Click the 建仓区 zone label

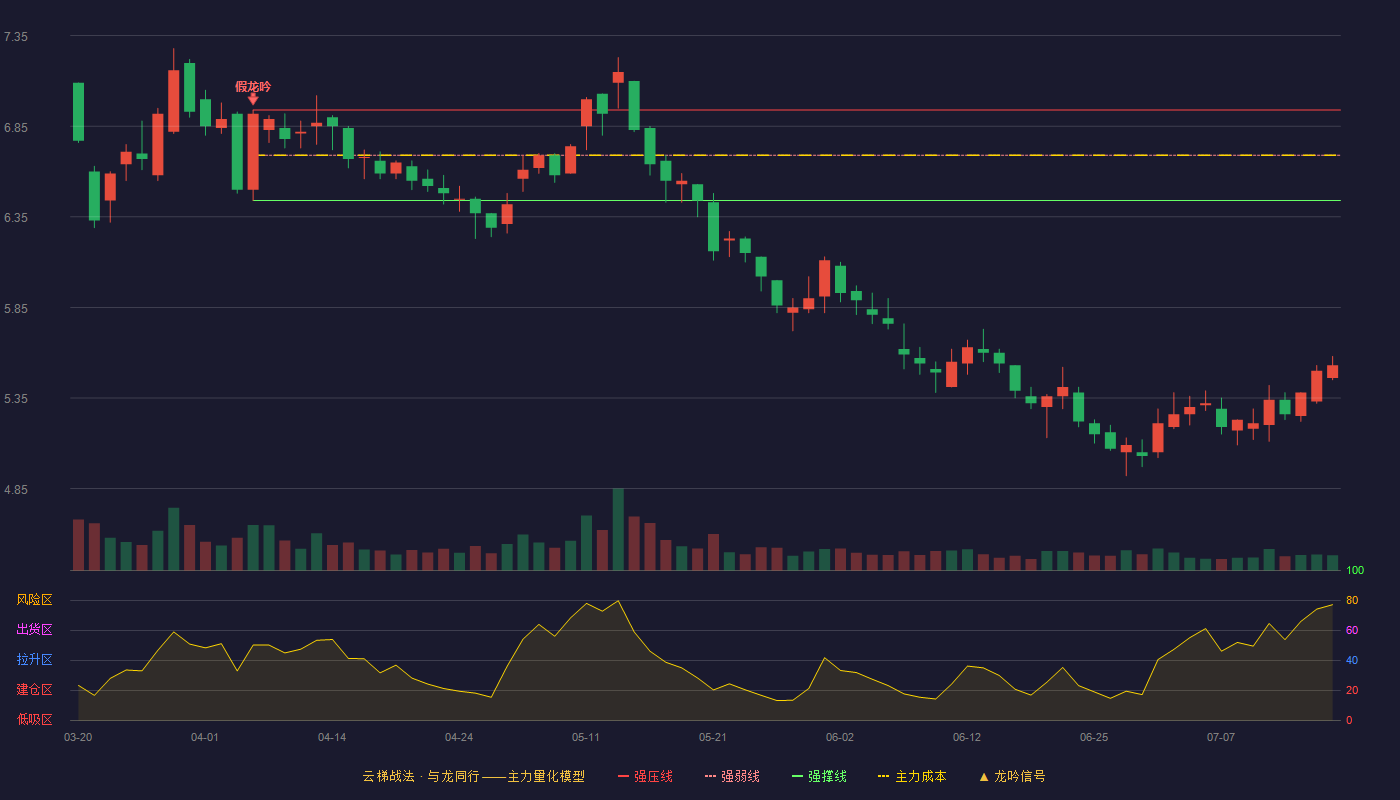(x=34, y=690)
